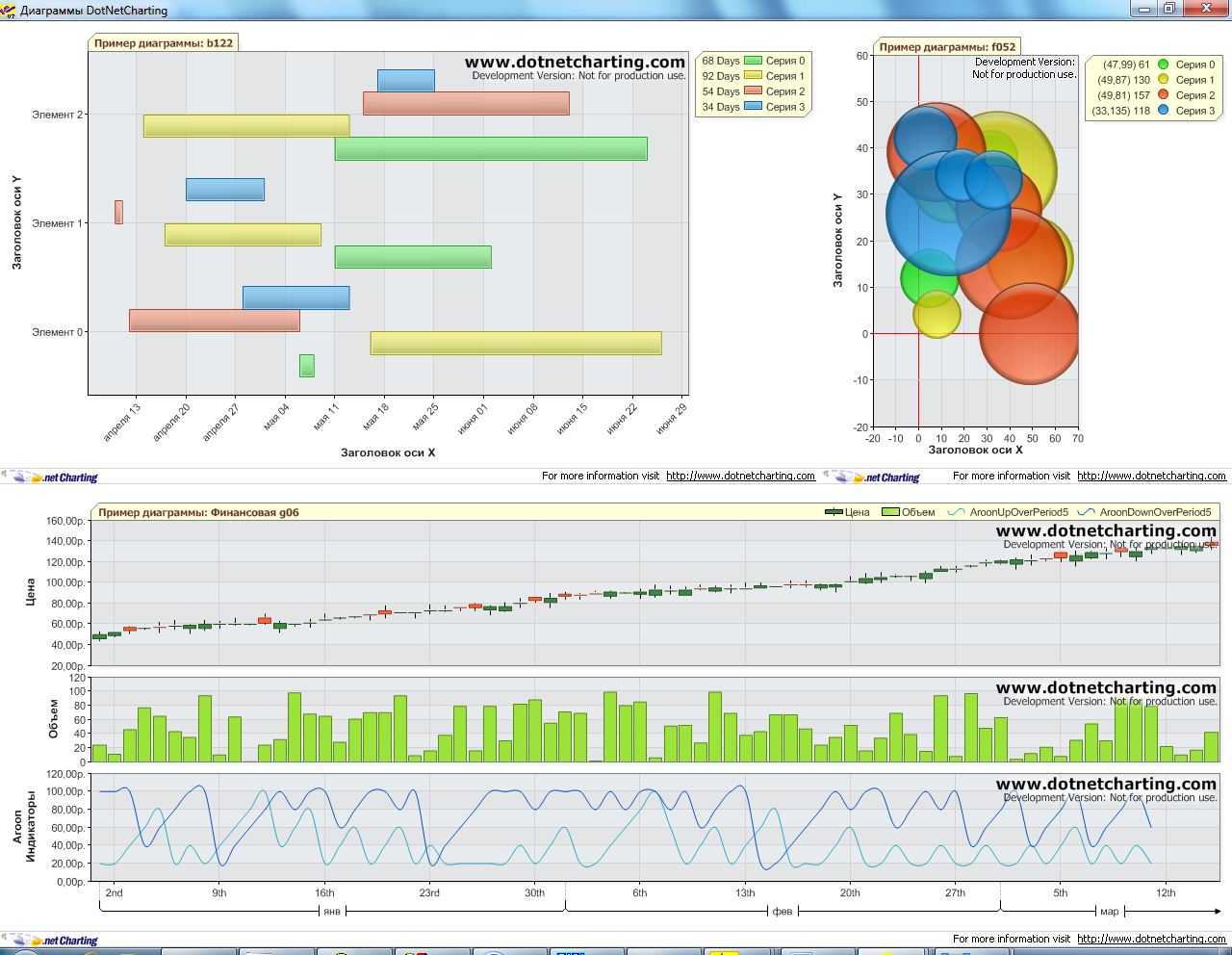Click the 'Элемент 1' Y-axis label
The image size is (1232, 955).
click(x=57, y=223)
